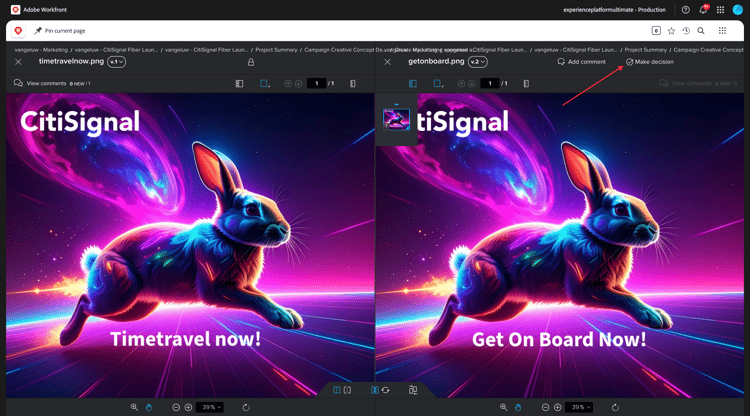Screen dimensions: 750x416
Task: Select zoom tool on the right proof
Action: tap(504, 407)
